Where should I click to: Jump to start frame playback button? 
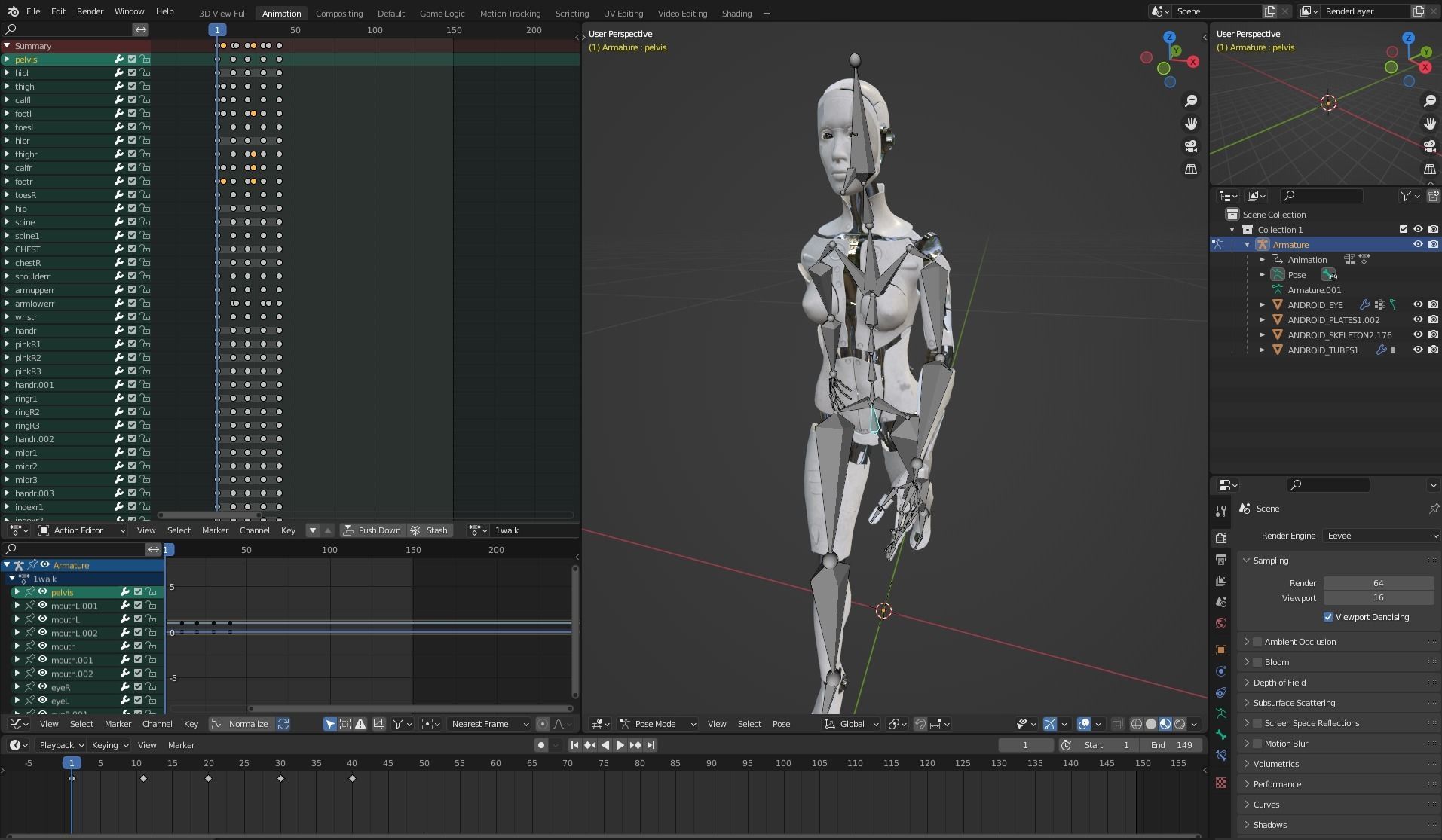574,745
